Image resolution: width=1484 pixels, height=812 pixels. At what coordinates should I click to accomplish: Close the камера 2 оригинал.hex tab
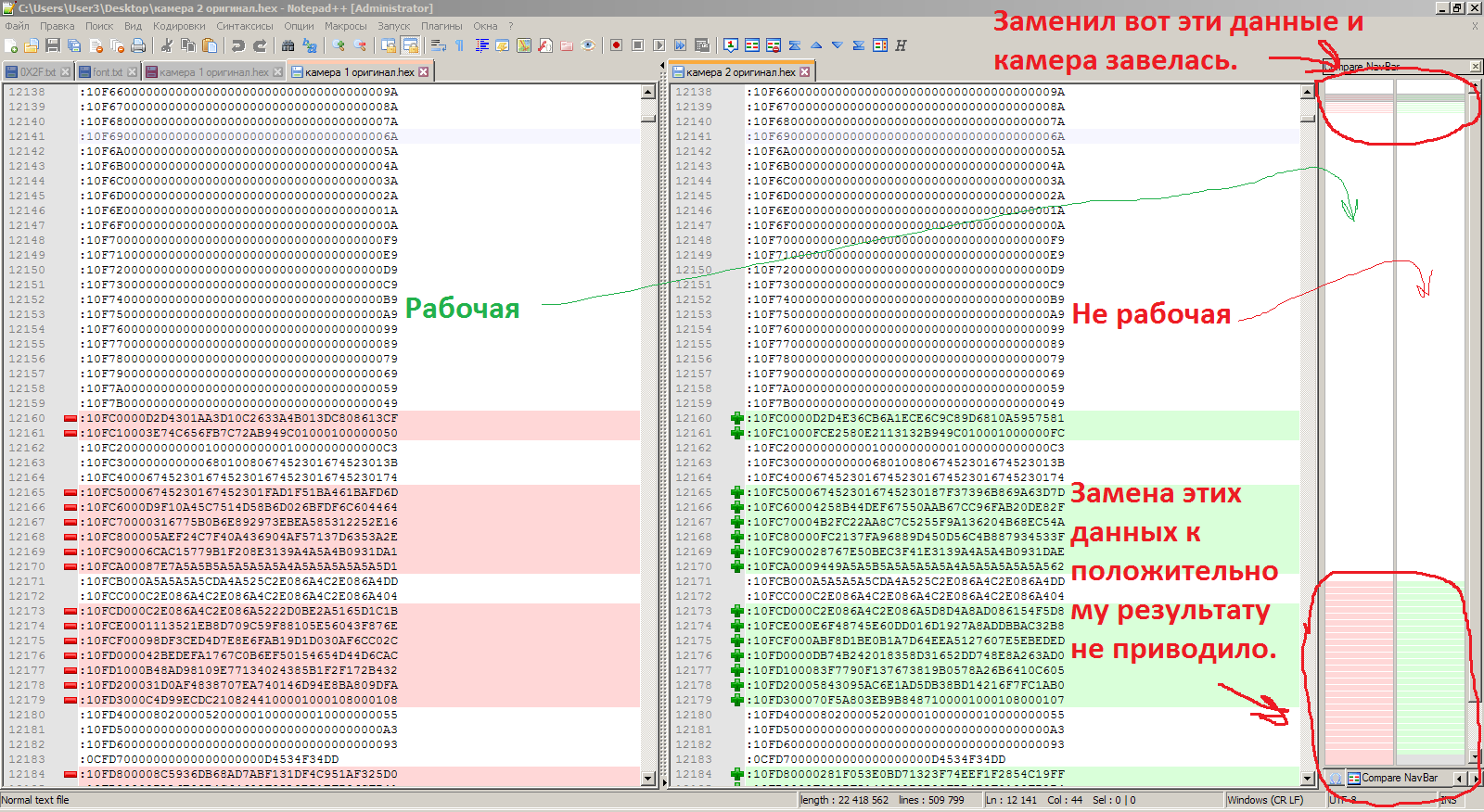coord(805,72)
